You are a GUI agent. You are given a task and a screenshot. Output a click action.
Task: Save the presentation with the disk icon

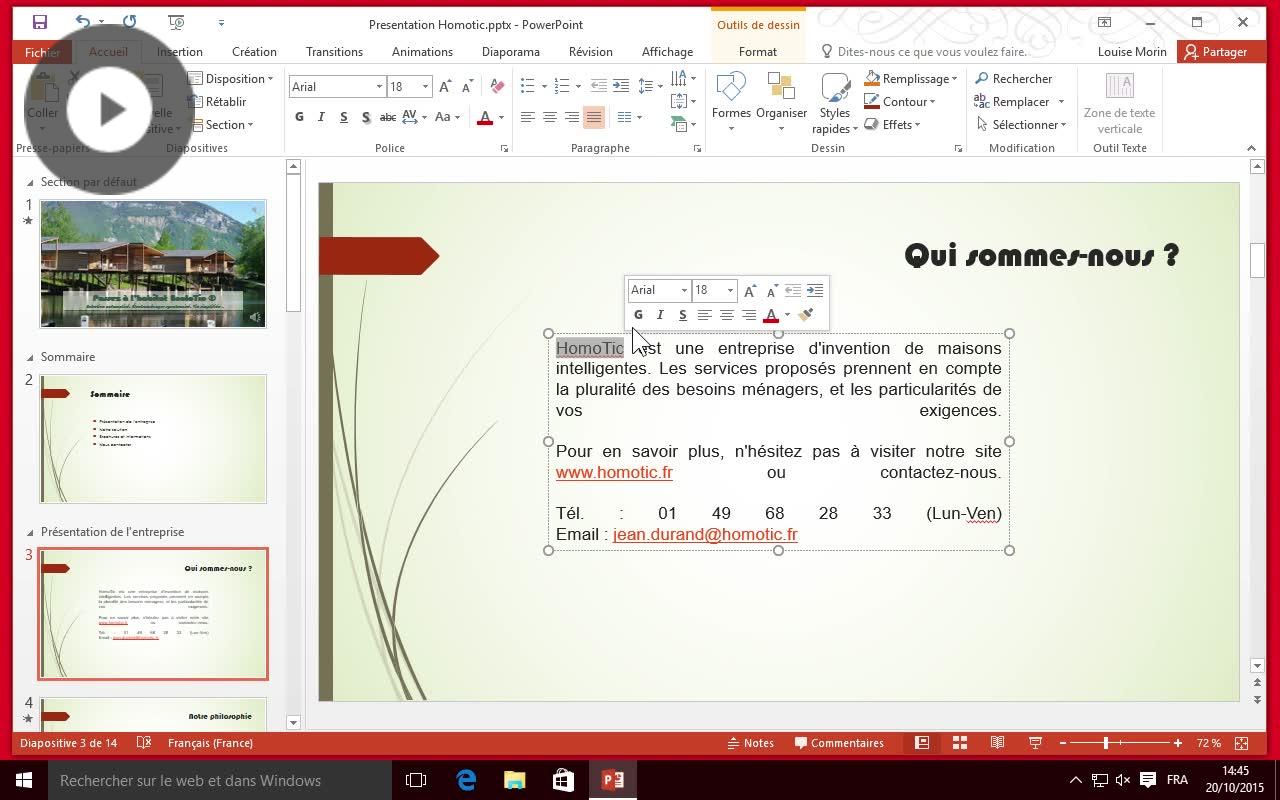[40, 22]
